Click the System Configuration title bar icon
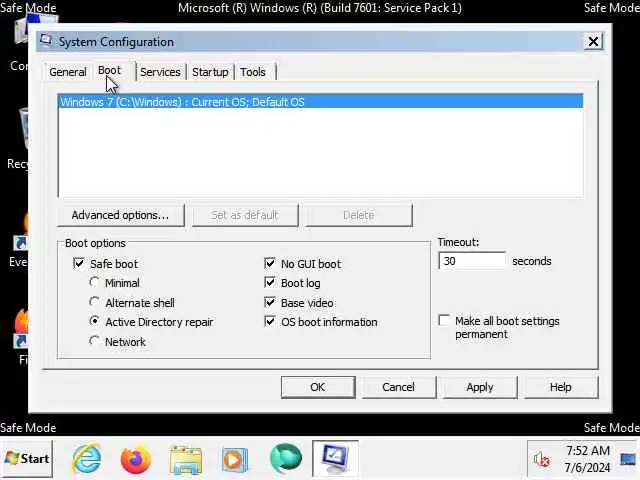 (46, 41)
